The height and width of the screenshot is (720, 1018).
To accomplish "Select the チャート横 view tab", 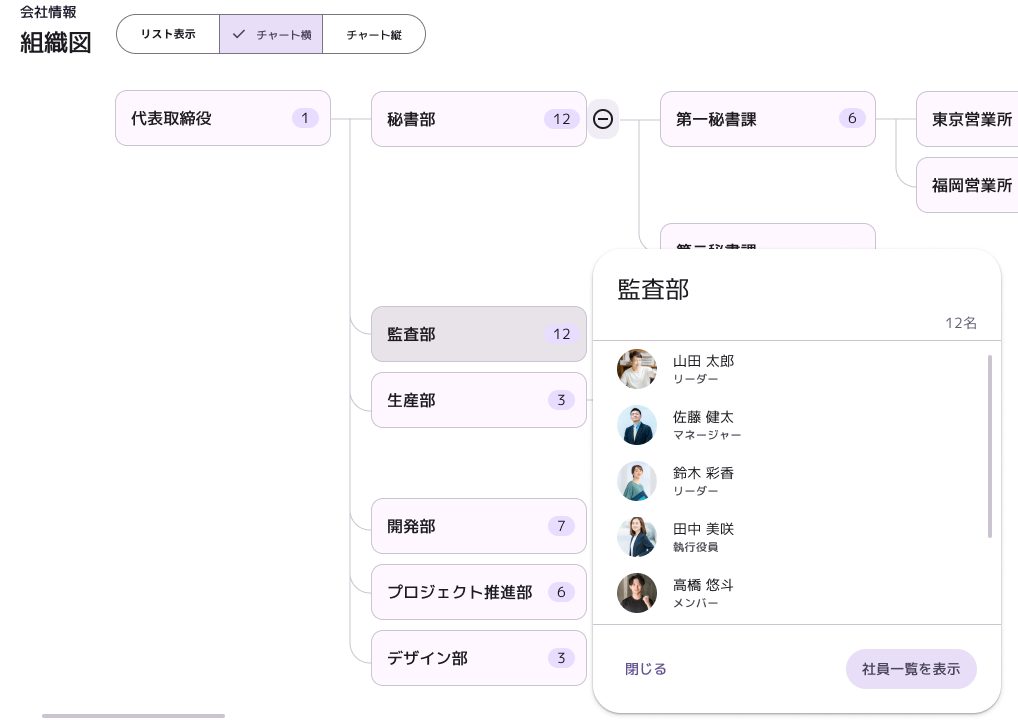I will pos(271,34).
